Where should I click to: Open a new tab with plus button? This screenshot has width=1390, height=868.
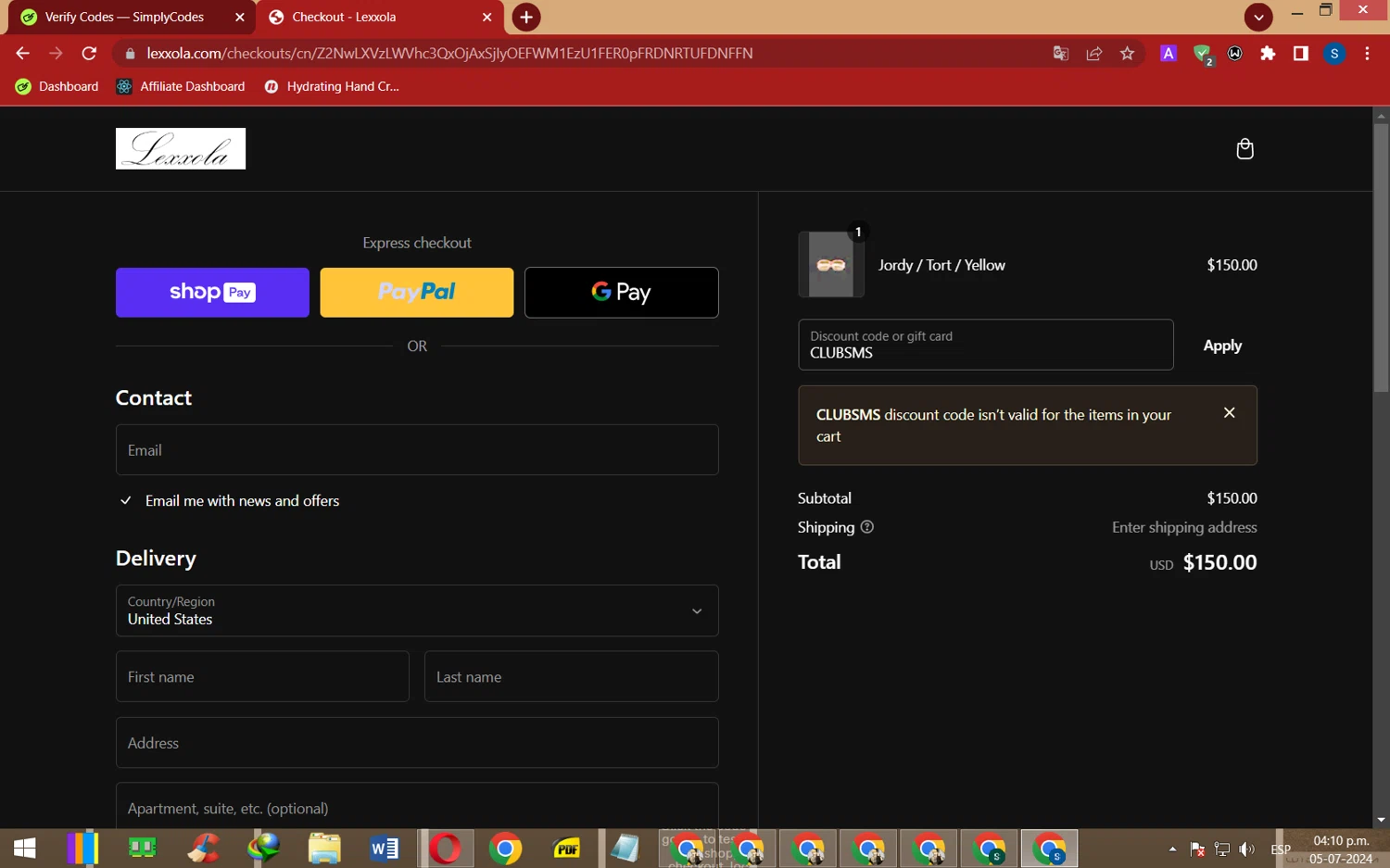point(526,17)
